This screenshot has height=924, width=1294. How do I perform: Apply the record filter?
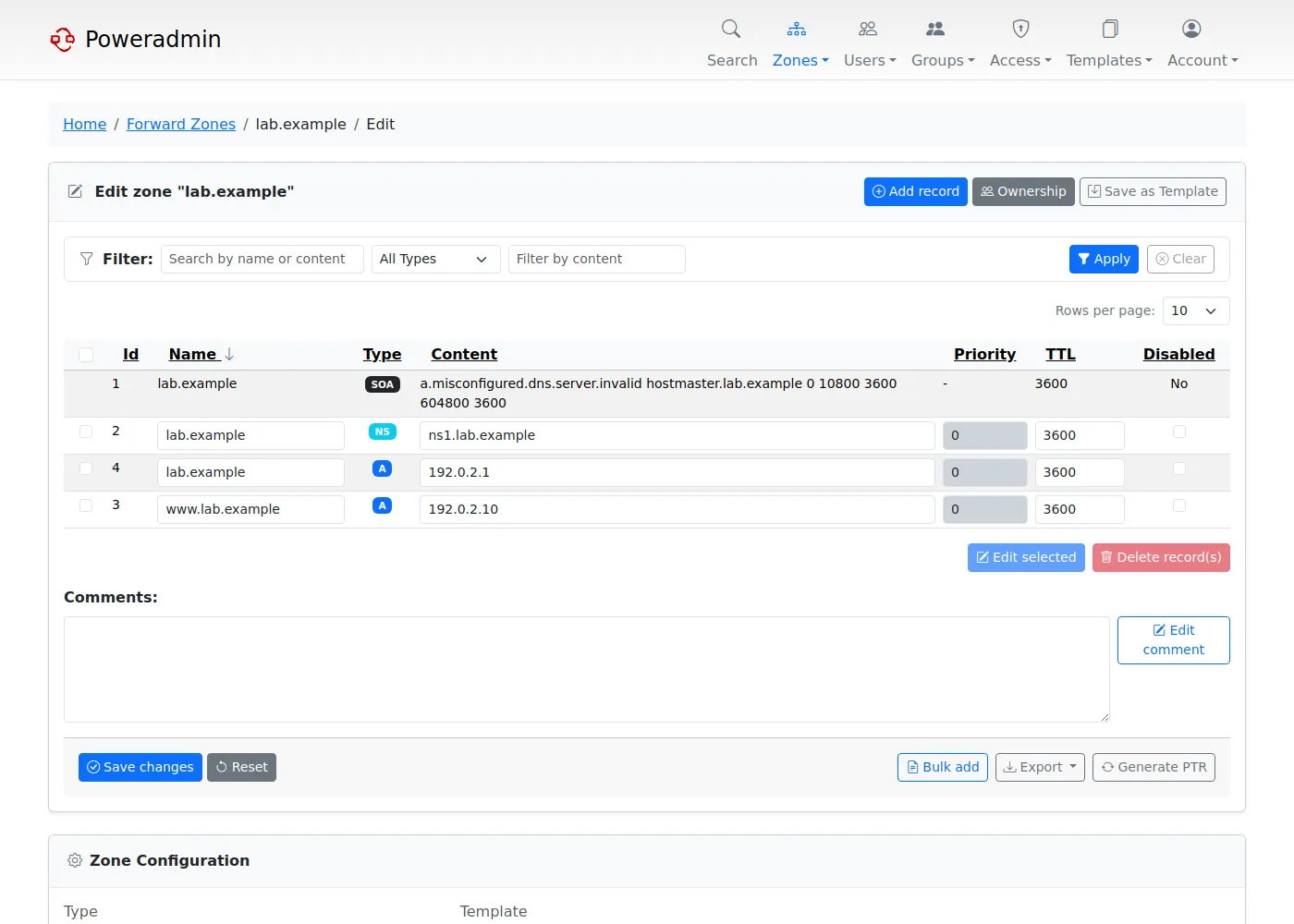click(1104, 259)
